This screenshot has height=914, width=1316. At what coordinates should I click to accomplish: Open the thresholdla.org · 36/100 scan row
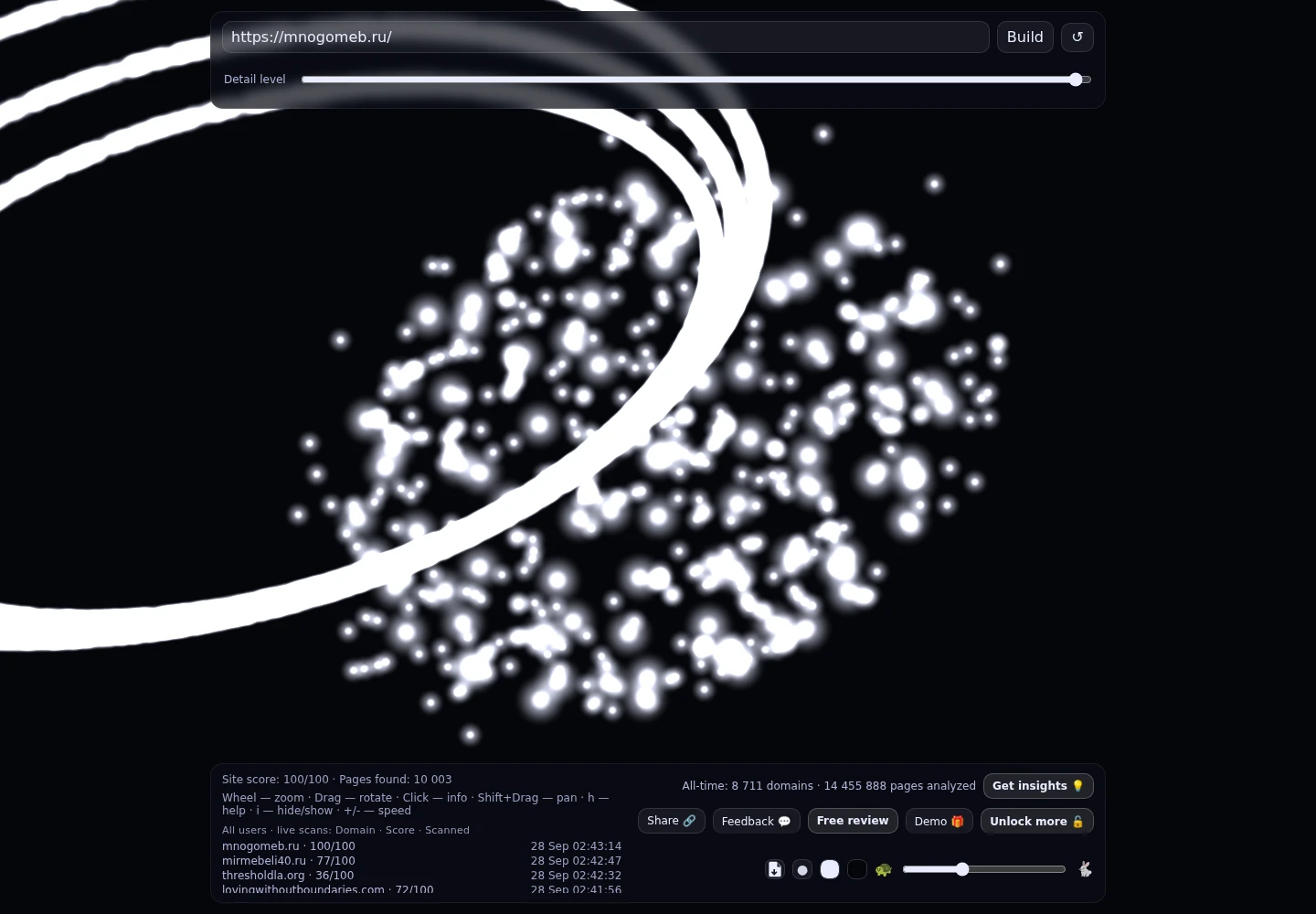pos(421,876)
